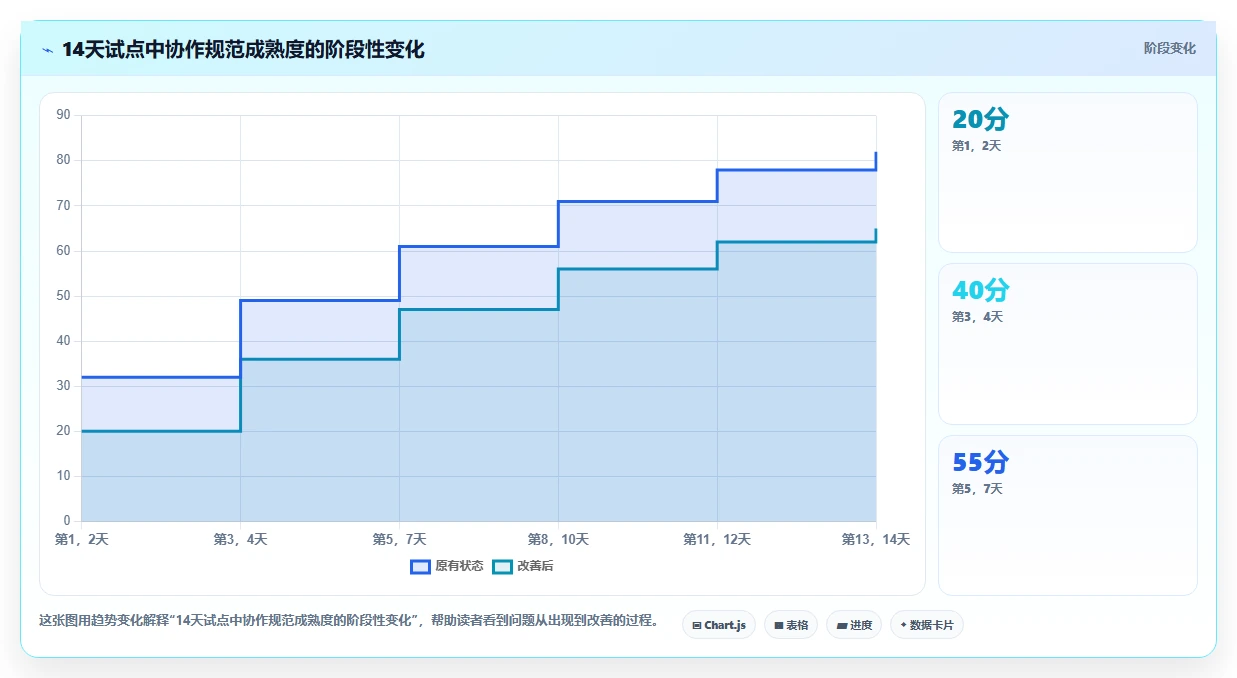Click the 改善后 legend color box
Viewport: 1237px width, 678px height.
pyautogui.click(x=503, y=566)
